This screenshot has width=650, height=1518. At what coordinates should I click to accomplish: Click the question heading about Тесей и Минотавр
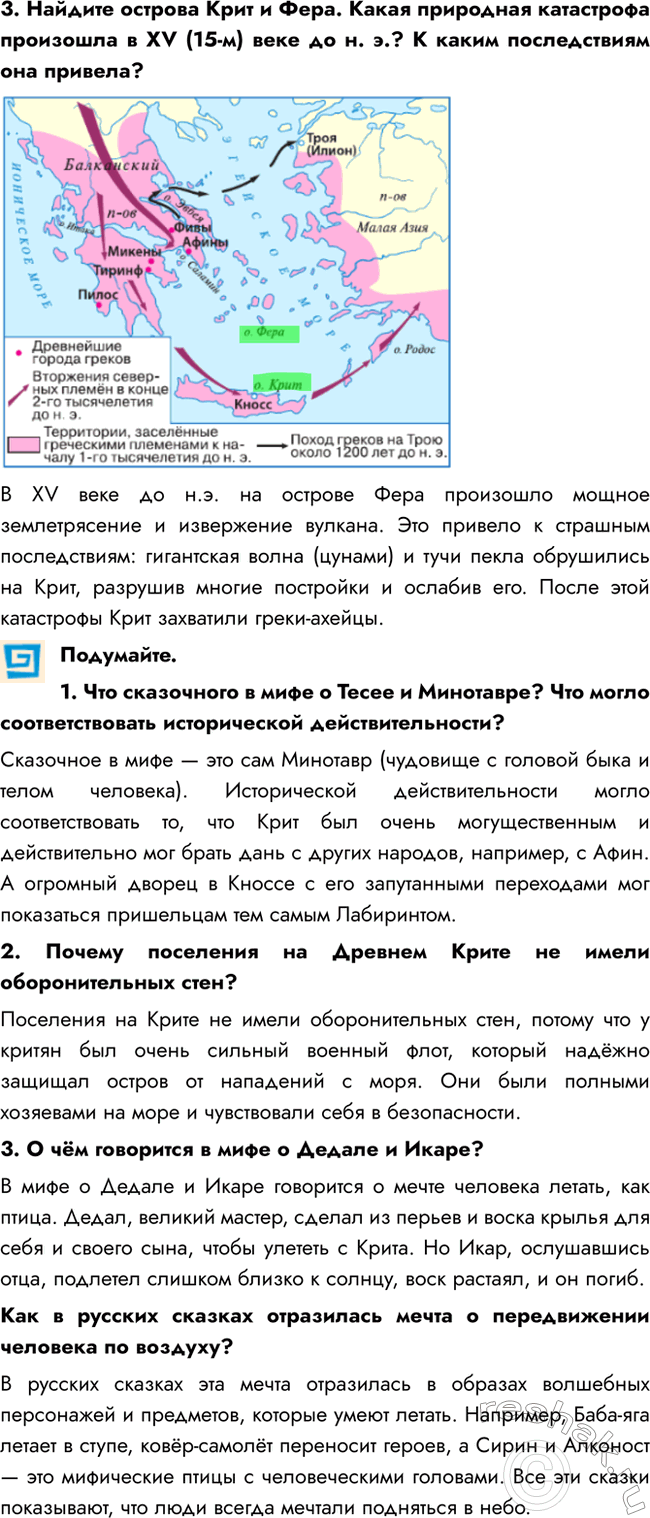pyautogui.click(x=325, y=706)
